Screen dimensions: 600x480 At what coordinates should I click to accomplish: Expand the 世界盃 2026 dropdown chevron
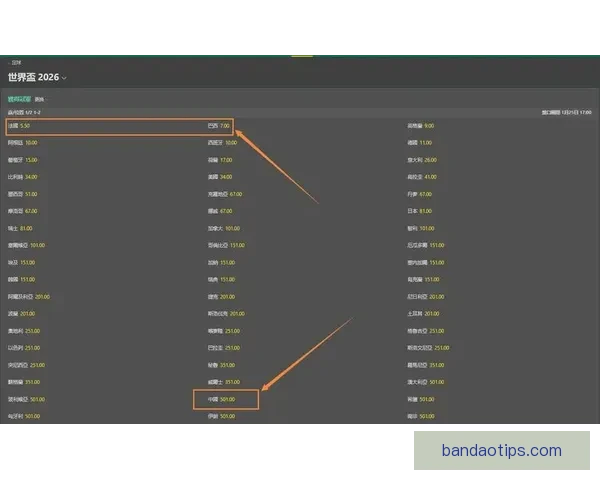(64, 78)
